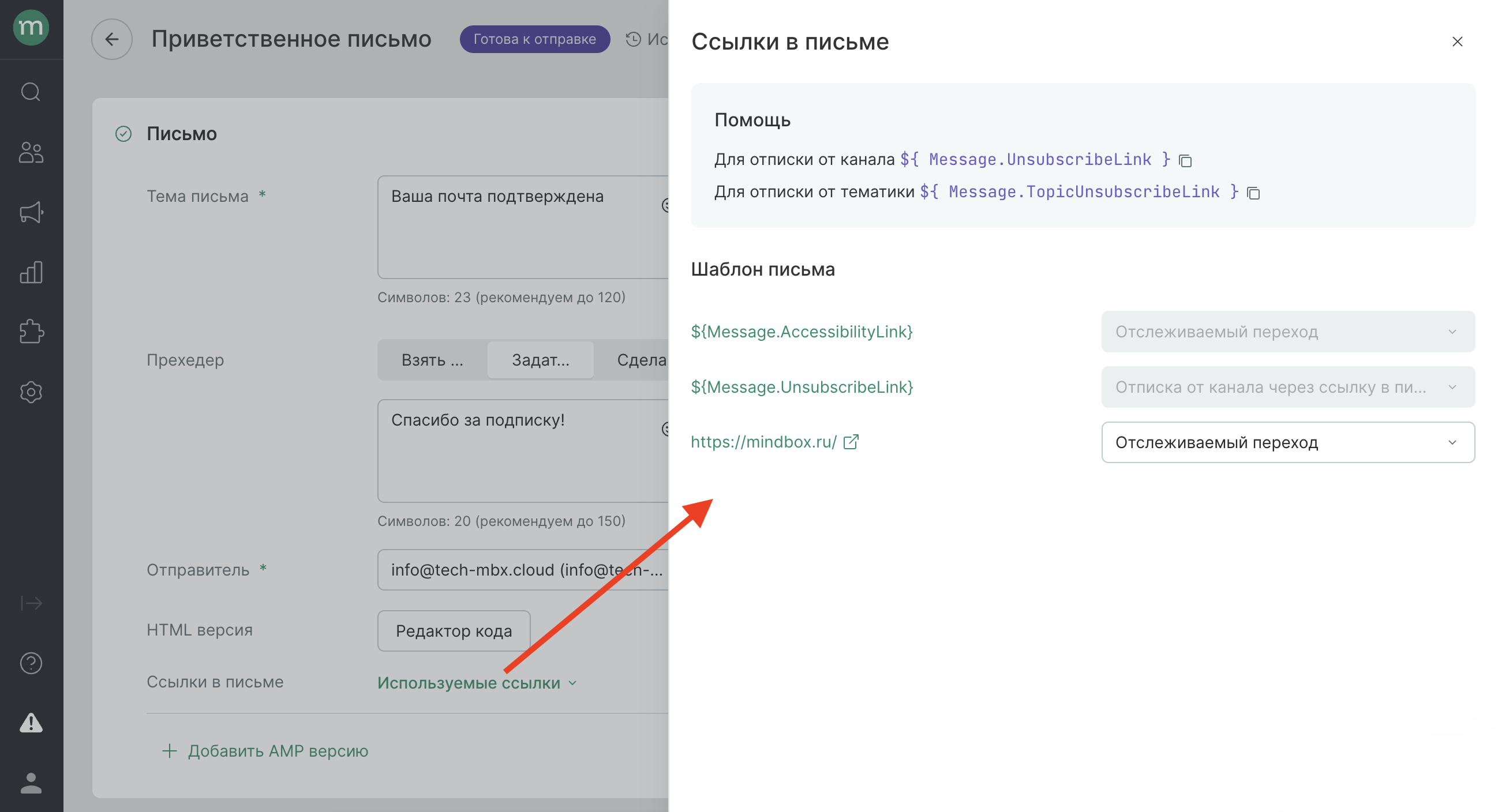Open the settings gear icon in sidebar
The image size is (1498, 812).
click(x=31, y=392)
